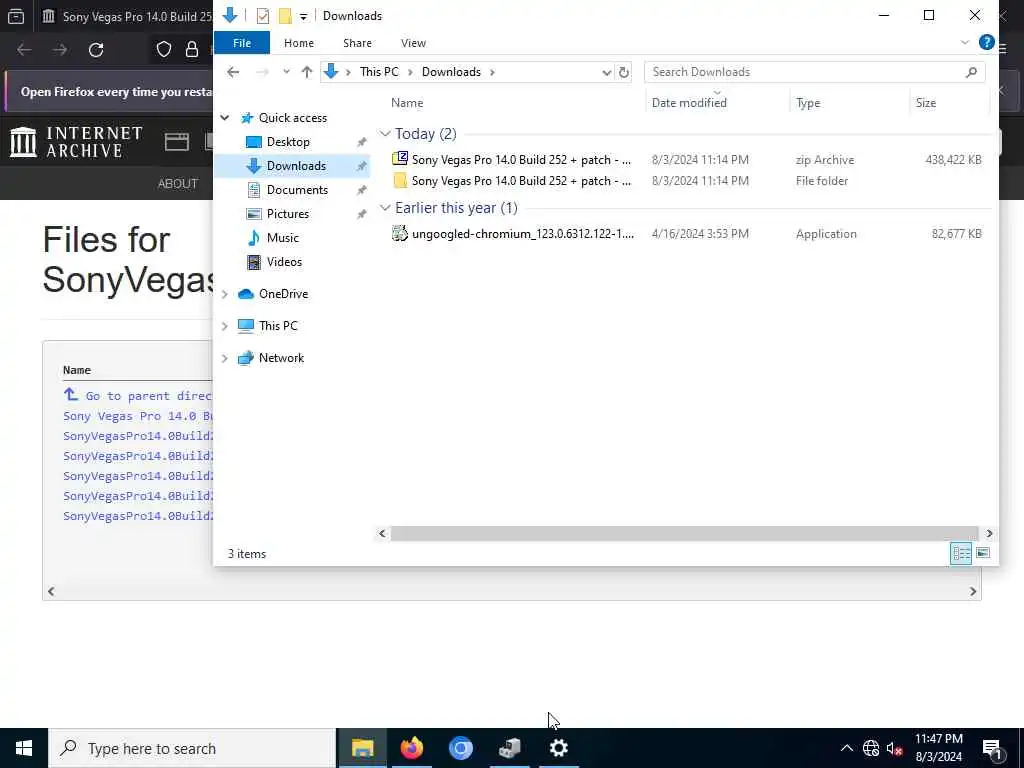Click the Up one level arrow in Explorer
This screenshot has width=1024, height=768.
coord(307,72)
